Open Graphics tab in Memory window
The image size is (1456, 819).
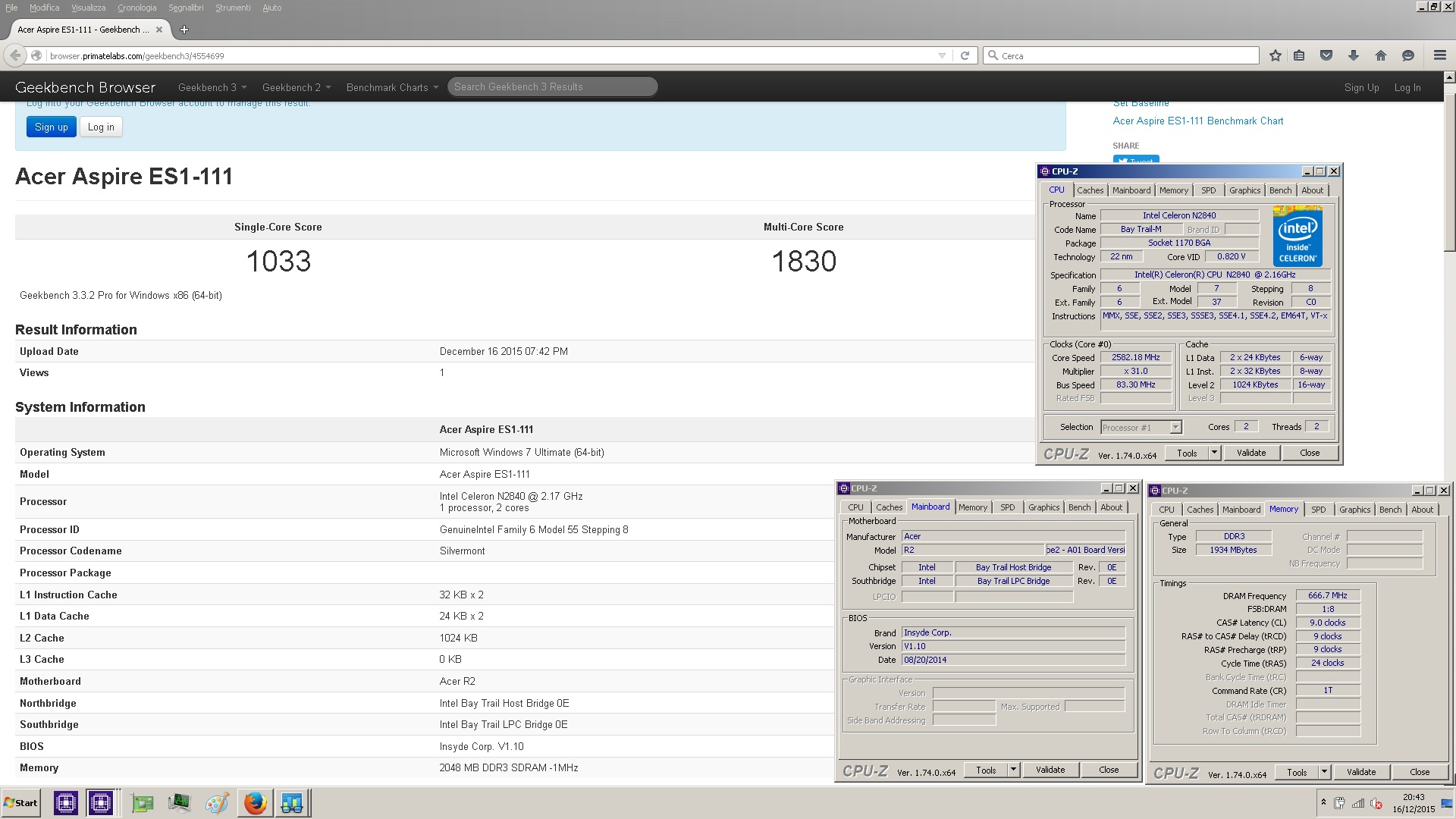pyautogui.click(x=1354, y=510)
